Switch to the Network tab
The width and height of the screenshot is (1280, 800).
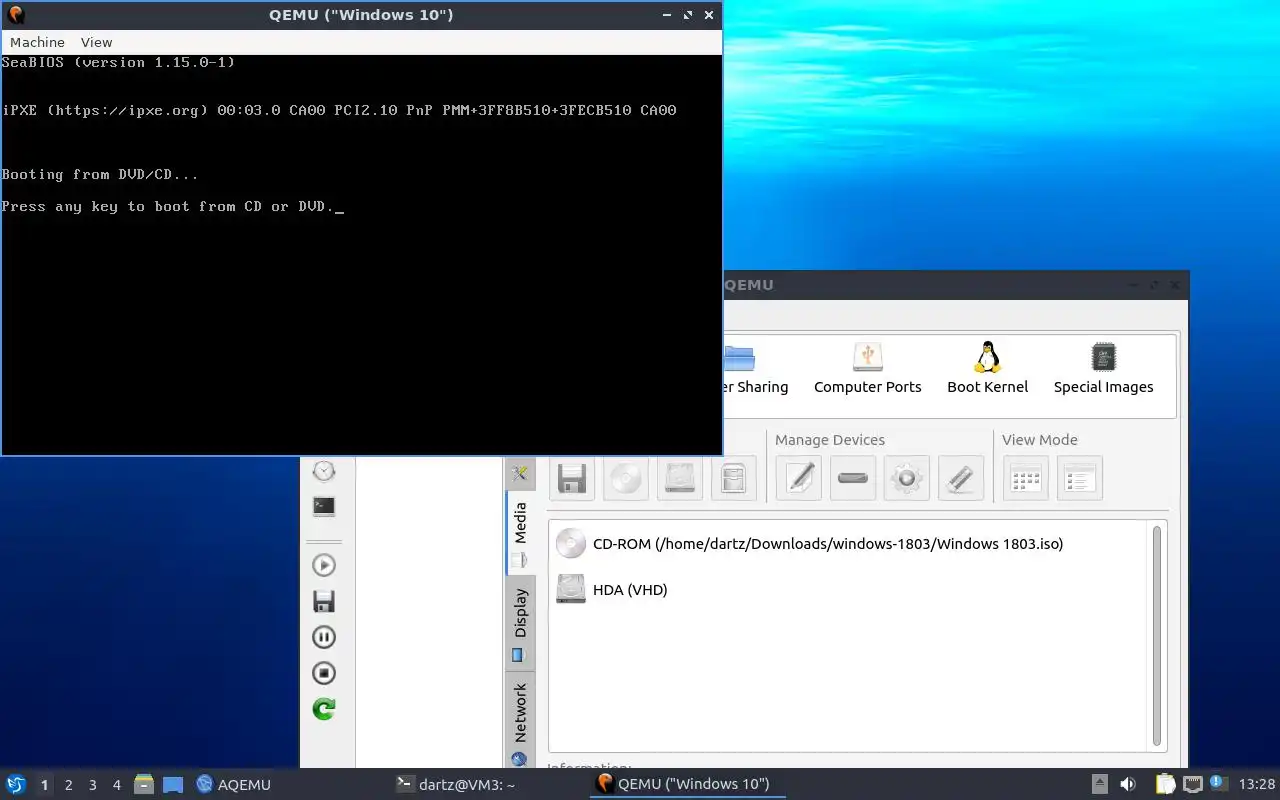(x=520, y=722)
